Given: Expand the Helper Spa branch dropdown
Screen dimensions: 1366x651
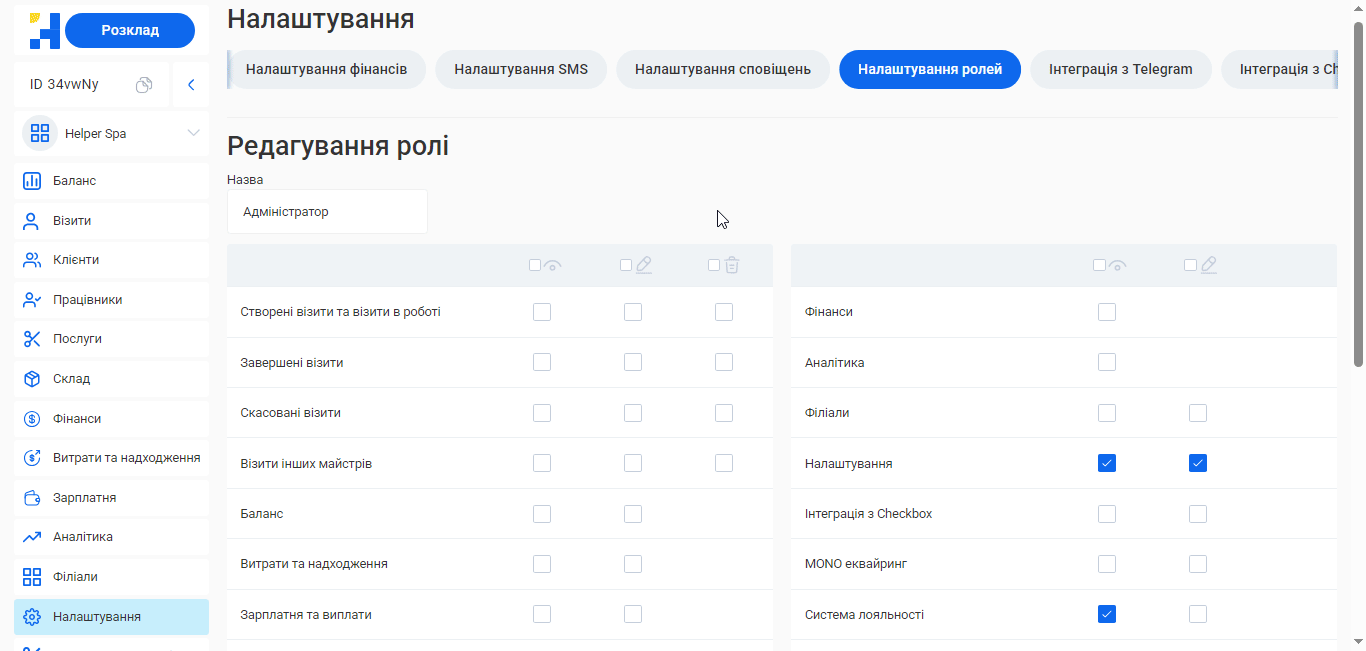Looking at the screenshot, I should pos(193,133).
